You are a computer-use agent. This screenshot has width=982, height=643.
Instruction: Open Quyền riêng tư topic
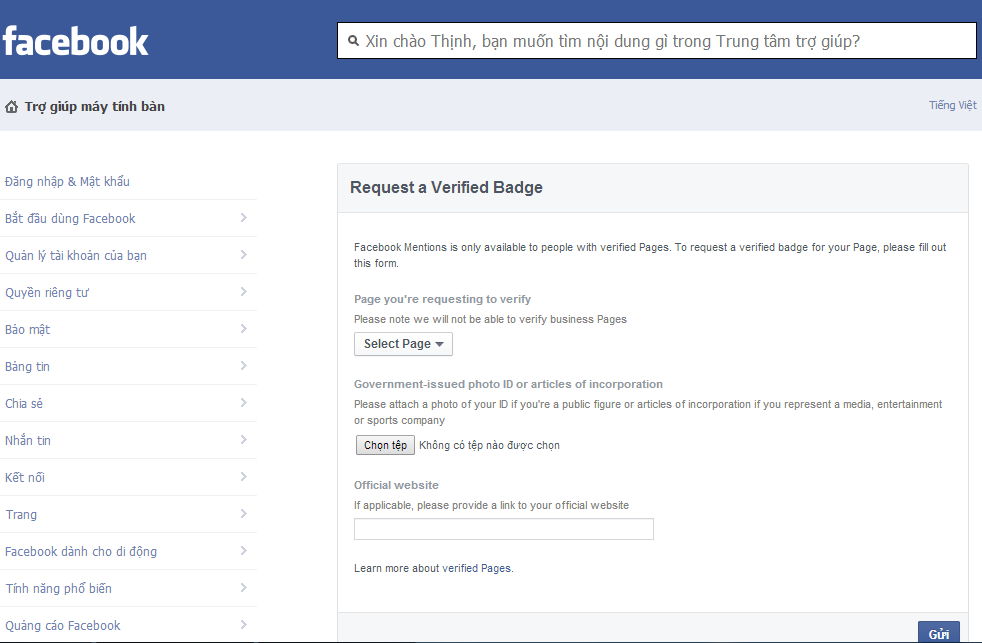(x=47, y=292)
